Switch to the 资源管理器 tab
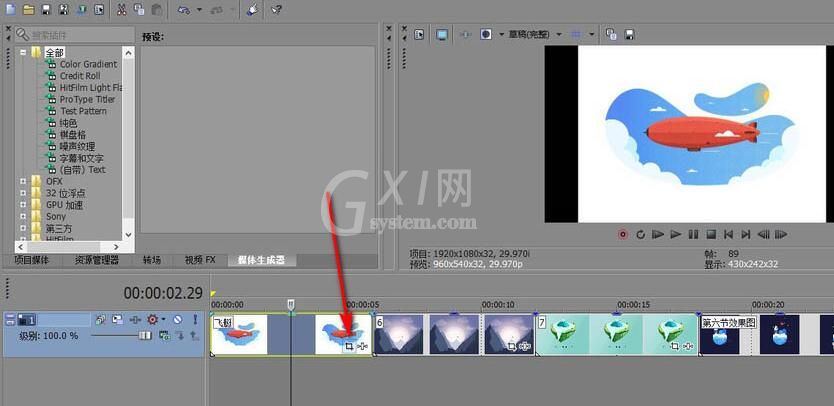The width and height of the screenshot is (834, 406). click(x=96, y=260)
